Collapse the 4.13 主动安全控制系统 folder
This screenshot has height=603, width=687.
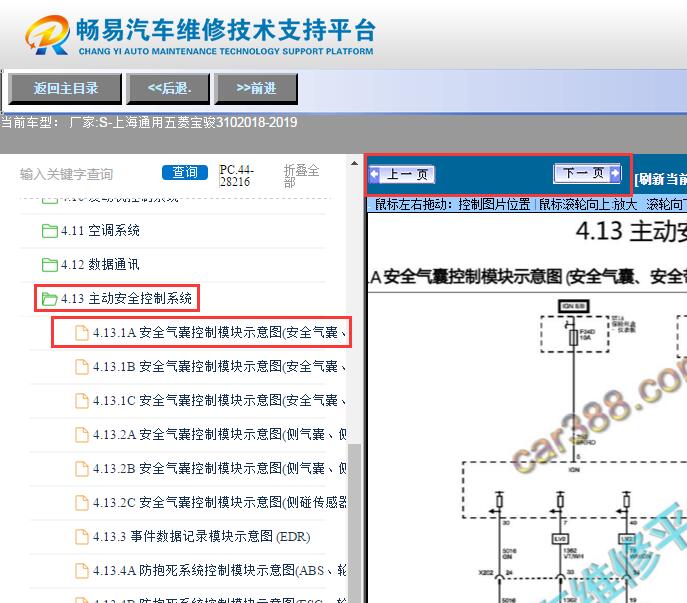point(126,298)
